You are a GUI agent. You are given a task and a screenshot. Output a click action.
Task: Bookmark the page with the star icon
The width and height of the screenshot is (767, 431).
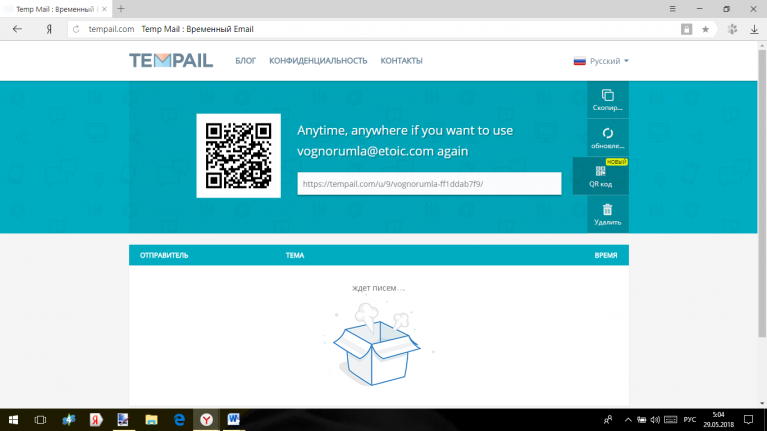pos(705,29)
